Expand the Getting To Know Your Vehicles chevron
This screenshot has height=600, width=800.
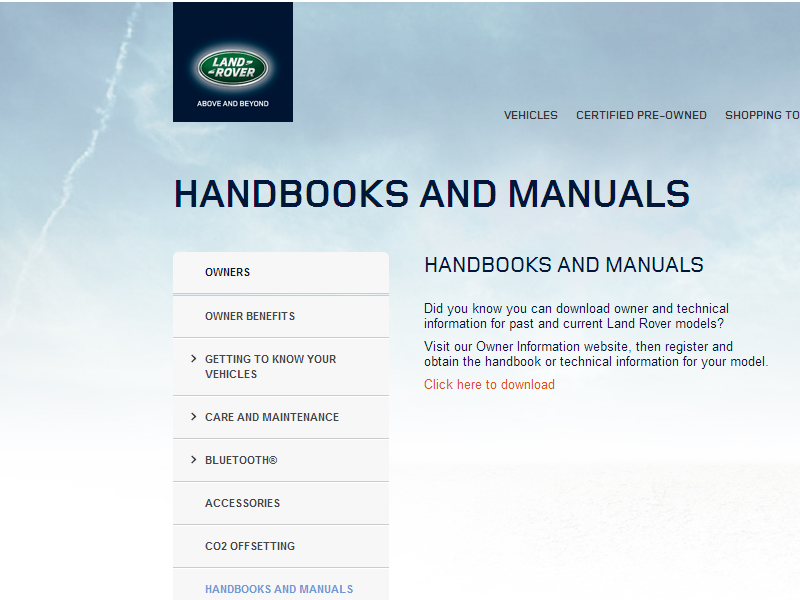[193, 359]
